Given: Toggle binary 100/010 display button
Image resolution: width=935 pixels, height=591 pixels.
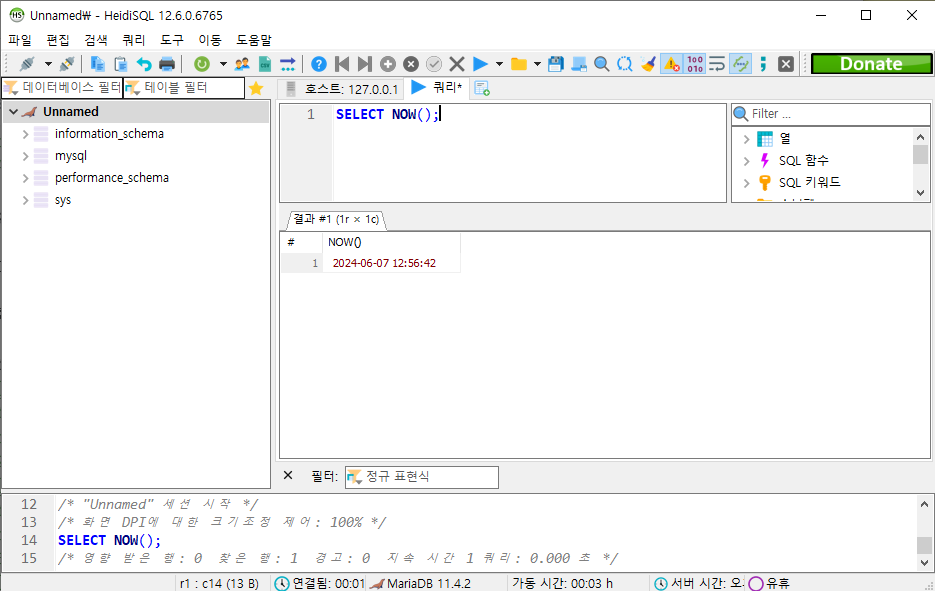Looking at the screenshot, I should click(x=695, y=64).
